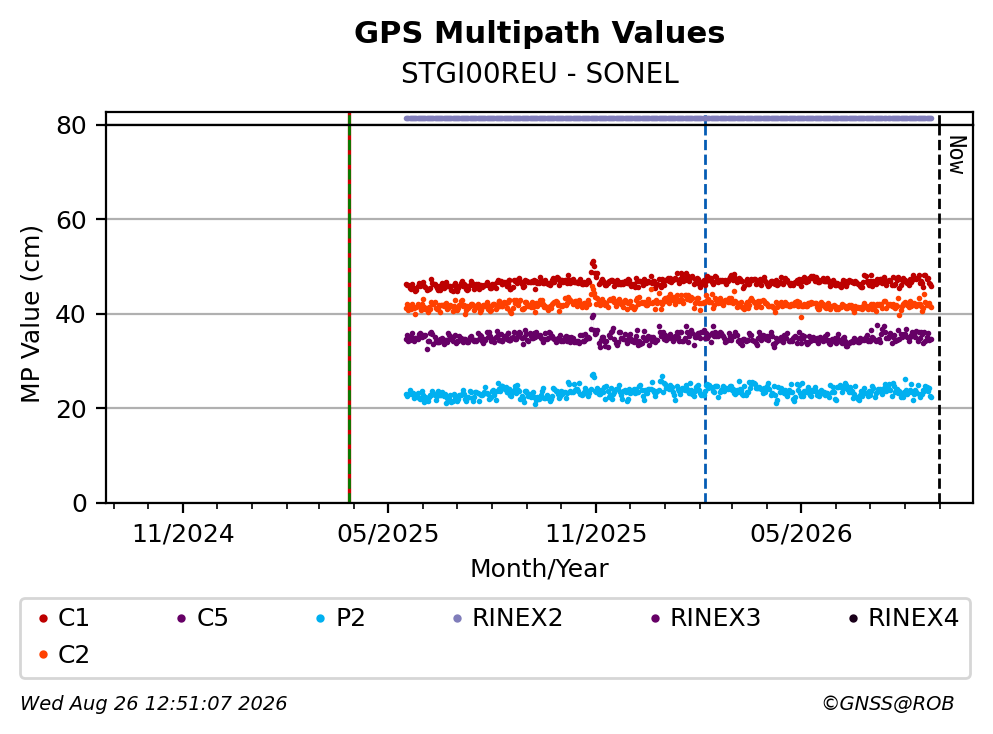Click the RINEX2 horizontal bar at top
The width and height of the screenshot is (993, 734).
pyautogui.click(x=669, y=118)
